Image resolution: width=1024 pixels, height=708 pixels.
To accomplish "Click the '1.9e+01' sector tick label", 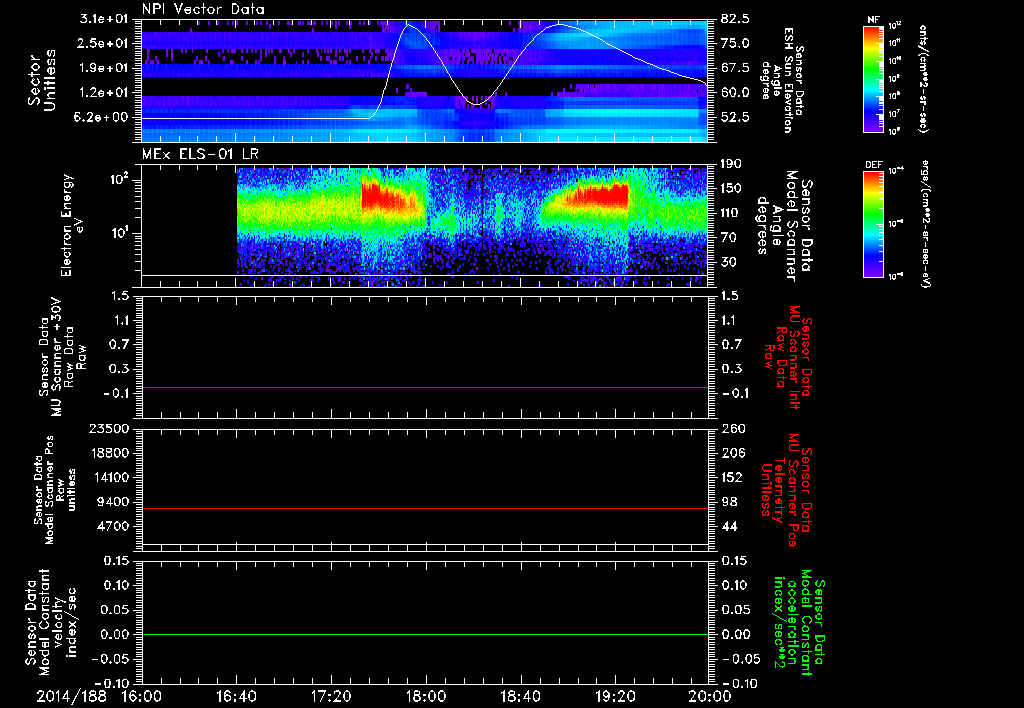I will (x=106, y=68).
